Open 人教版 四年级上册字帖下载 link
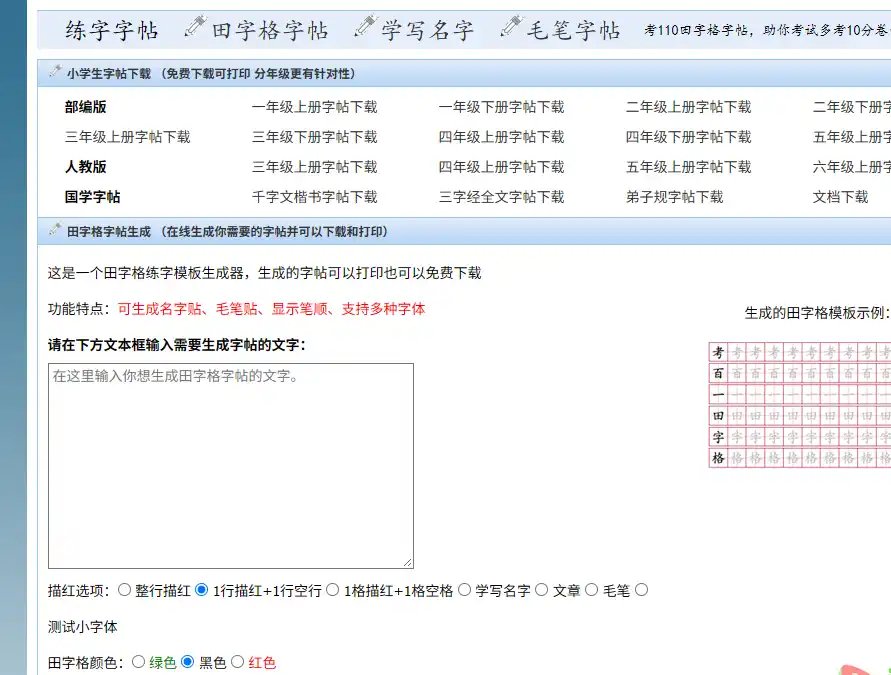This screenshot has width=891, height=675. (x=501, y=167)
